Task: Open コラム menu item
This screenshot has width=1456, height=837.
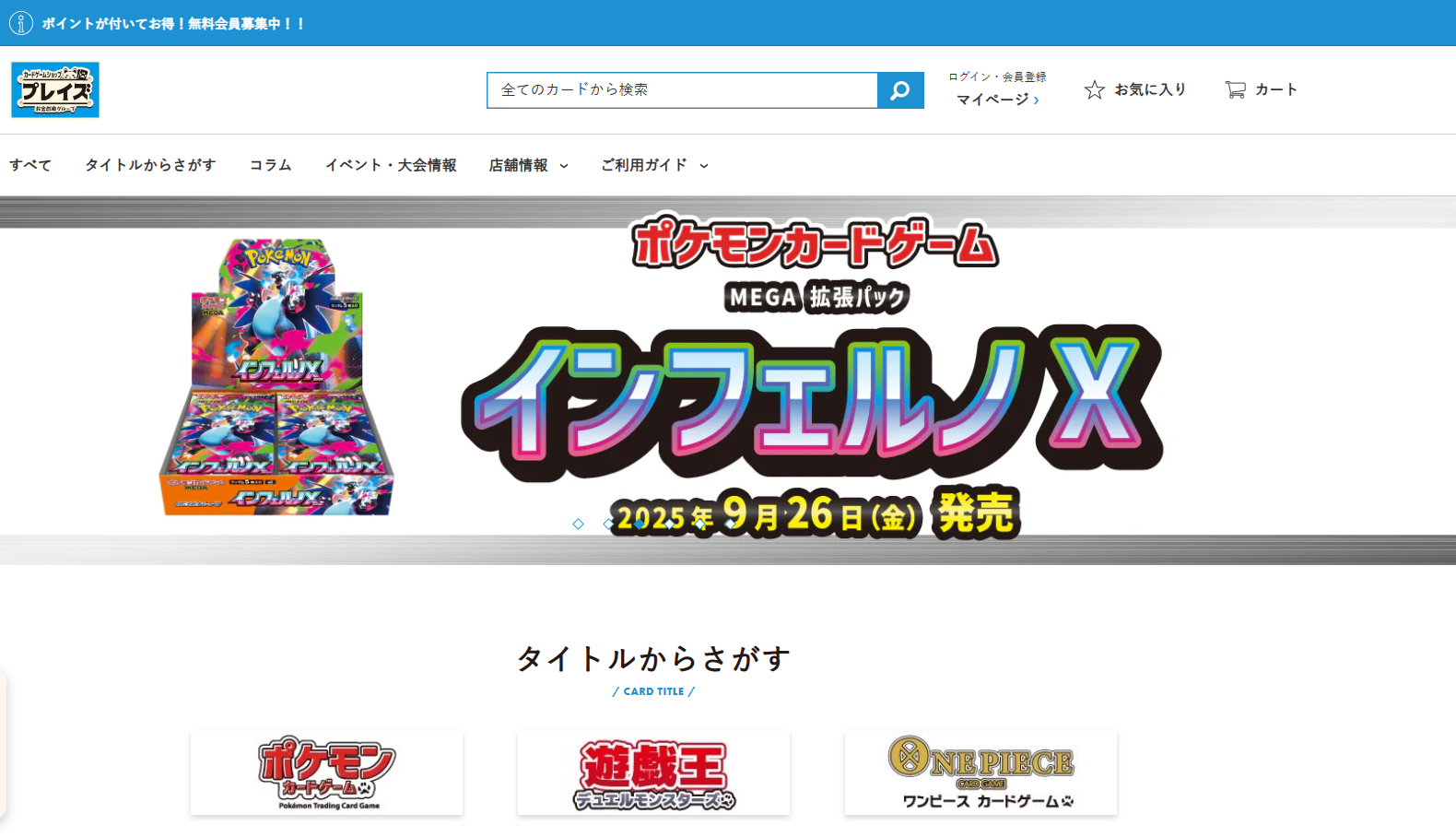Action: 270,165
